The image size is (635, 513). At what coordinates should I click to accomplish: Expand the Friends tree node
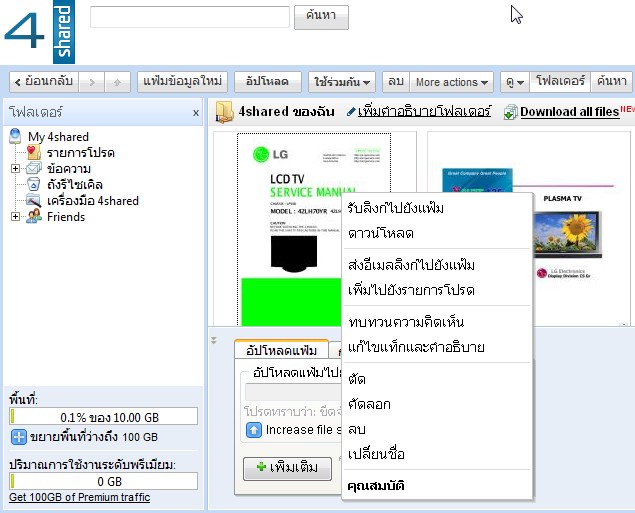[x=15, y=217]
